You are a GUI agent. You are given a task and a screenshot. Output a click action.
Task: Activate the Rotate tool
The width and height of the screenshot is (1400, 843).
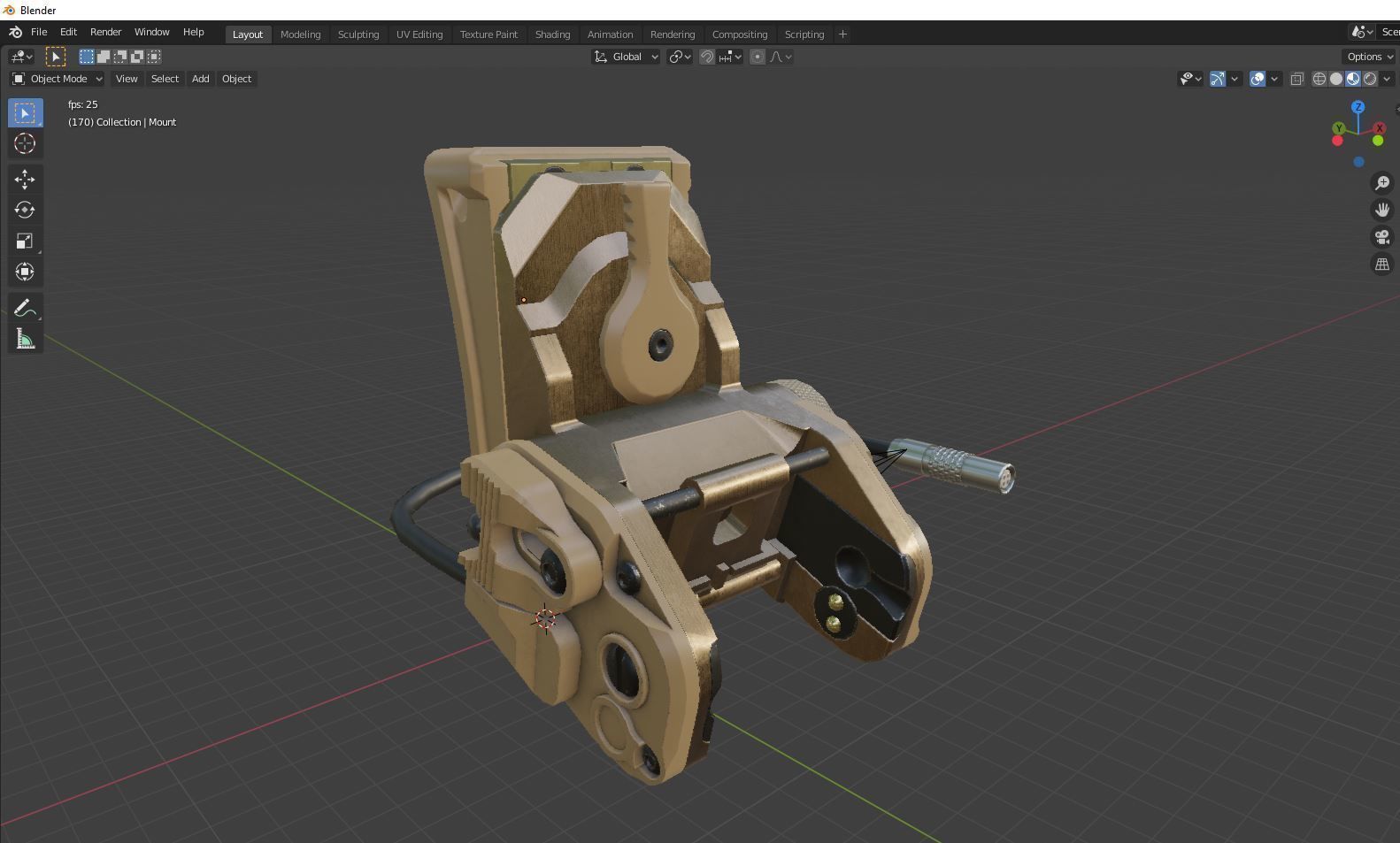(x=25, y=211)
